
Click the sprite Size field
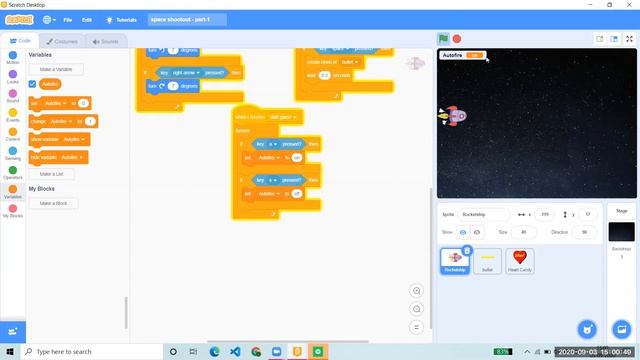pyautogui.click(x=523, y=232)
